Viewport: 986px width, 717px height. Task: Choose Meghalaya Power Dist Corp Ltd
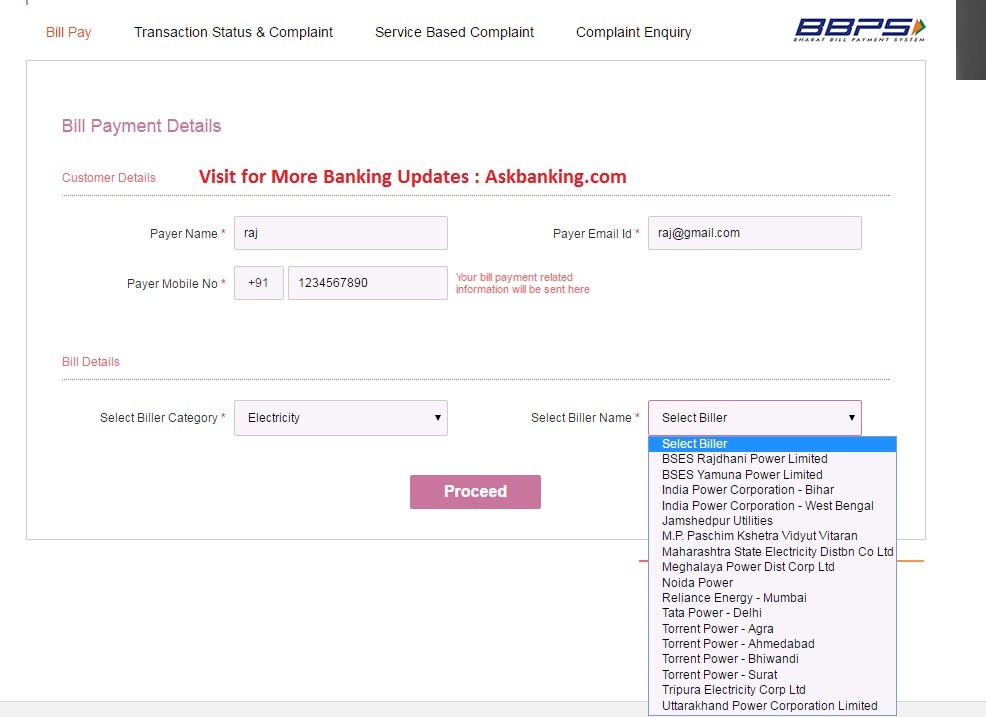(x=772, y=567)
